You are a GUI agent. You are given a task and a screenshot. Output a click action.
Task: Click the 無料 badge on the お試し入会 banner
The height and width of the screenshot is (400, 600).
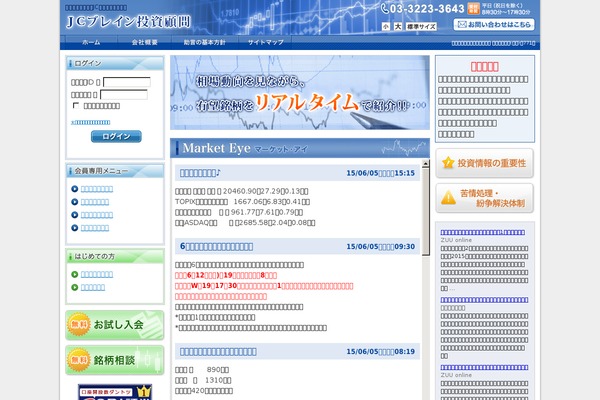click(x=79, y=325)
